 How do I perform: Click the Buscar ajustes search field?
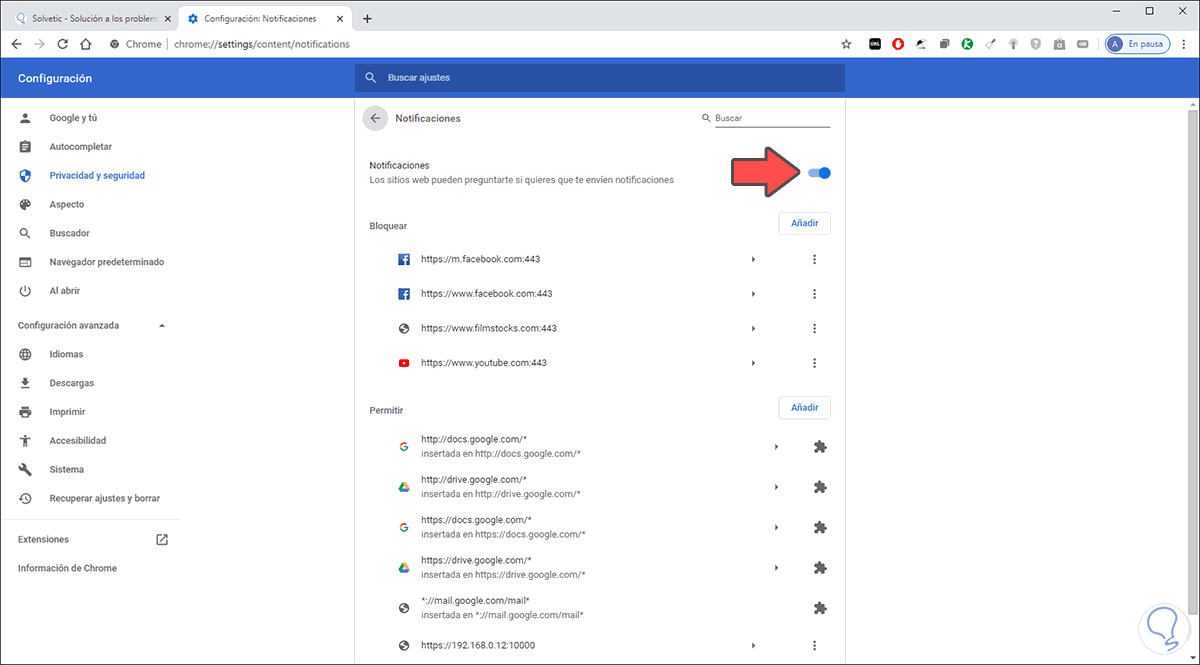(600, 78)
